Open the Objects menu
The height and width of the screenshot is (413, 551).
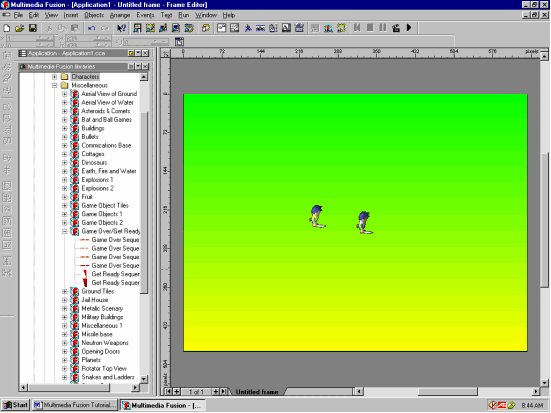pos(94,15)
